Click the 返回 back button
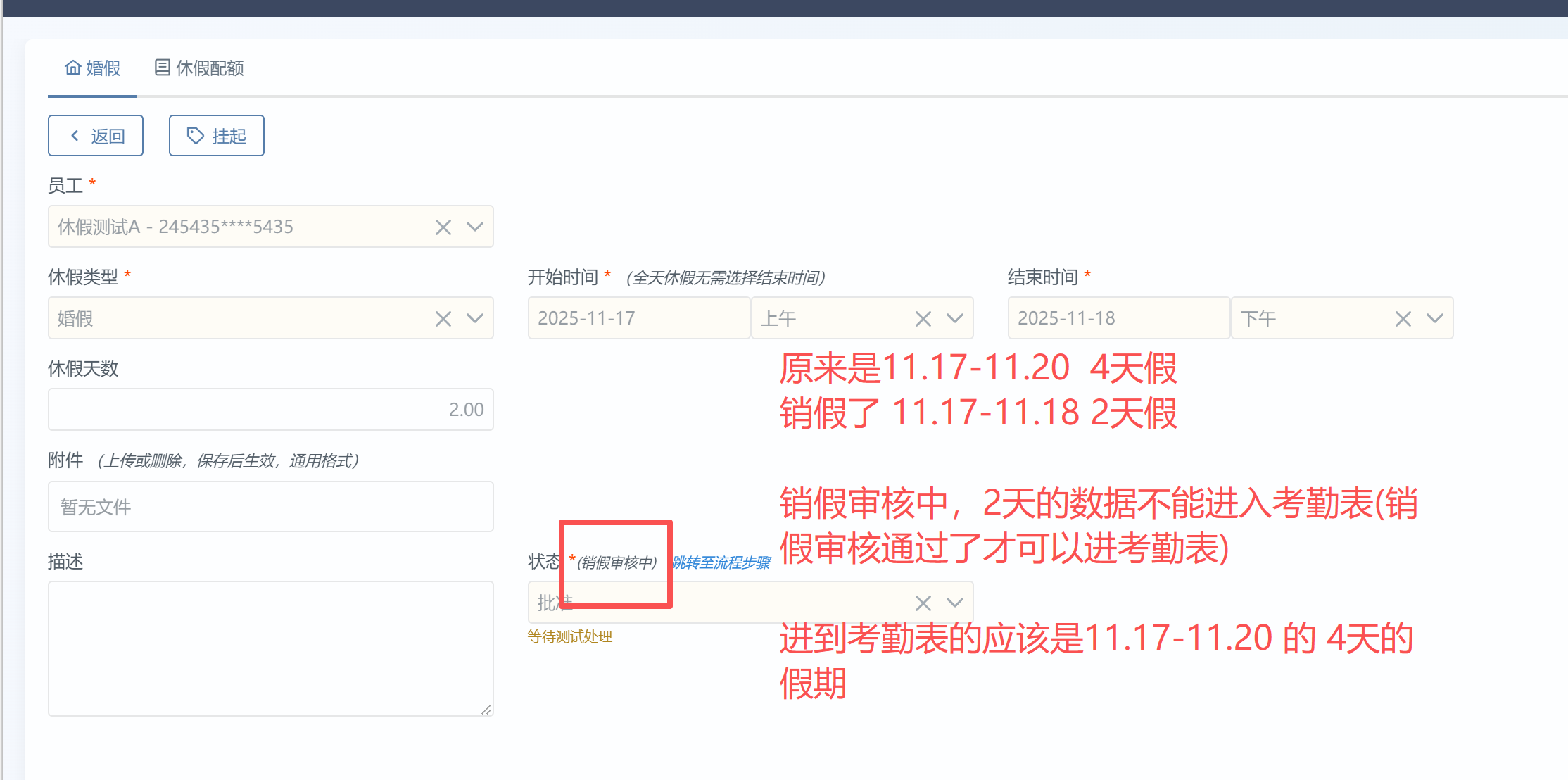1568x780 pixels. click(x=96, y=136)
